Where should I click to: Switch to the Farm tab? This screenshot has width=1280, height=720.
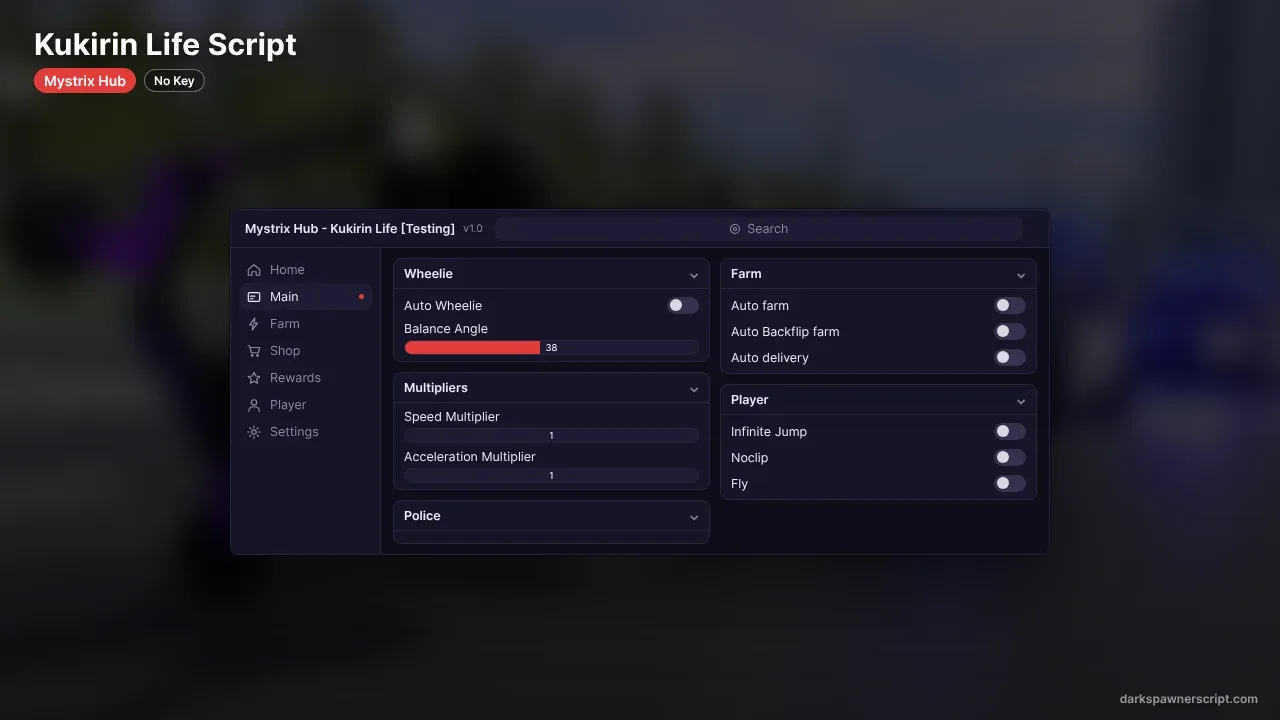point(306,324)
